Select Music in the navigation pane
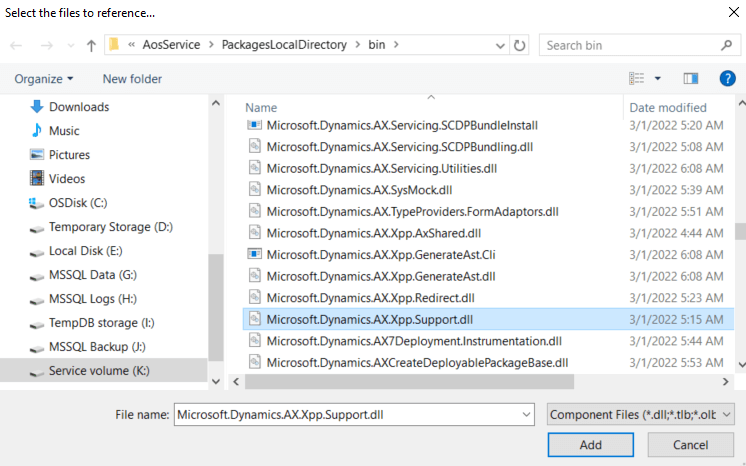This screenshot has width=746, height=466. click(x=64, y=131)
